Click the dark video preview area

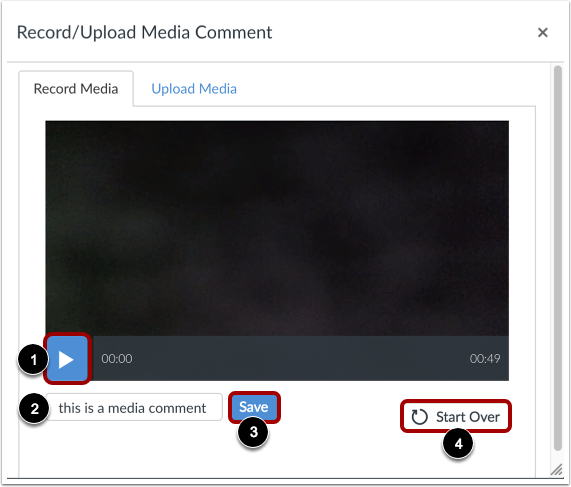point(277,228)
